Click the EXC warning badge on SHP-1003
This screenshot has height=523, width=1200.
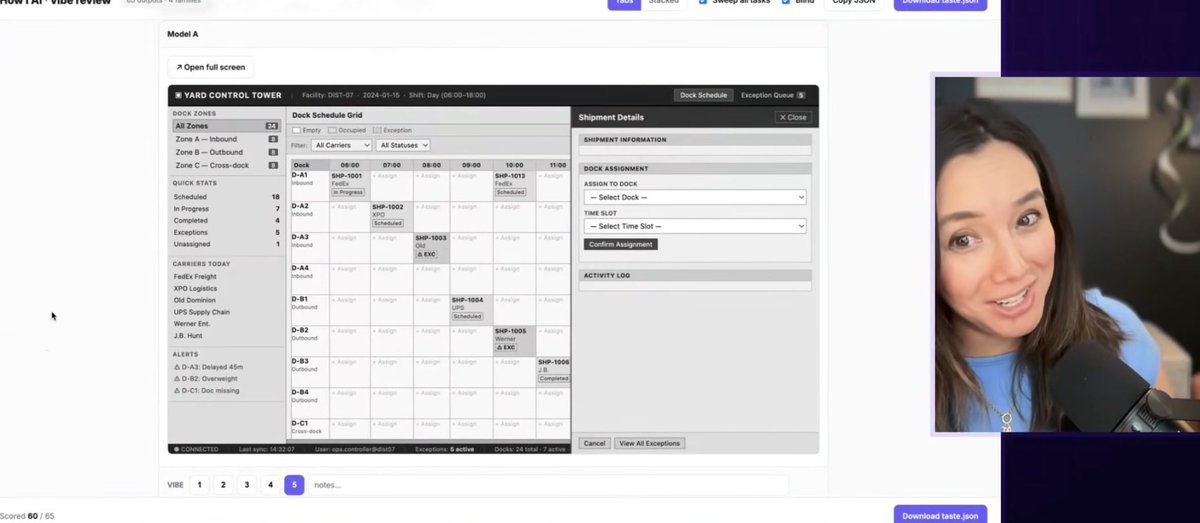[429, 255]
